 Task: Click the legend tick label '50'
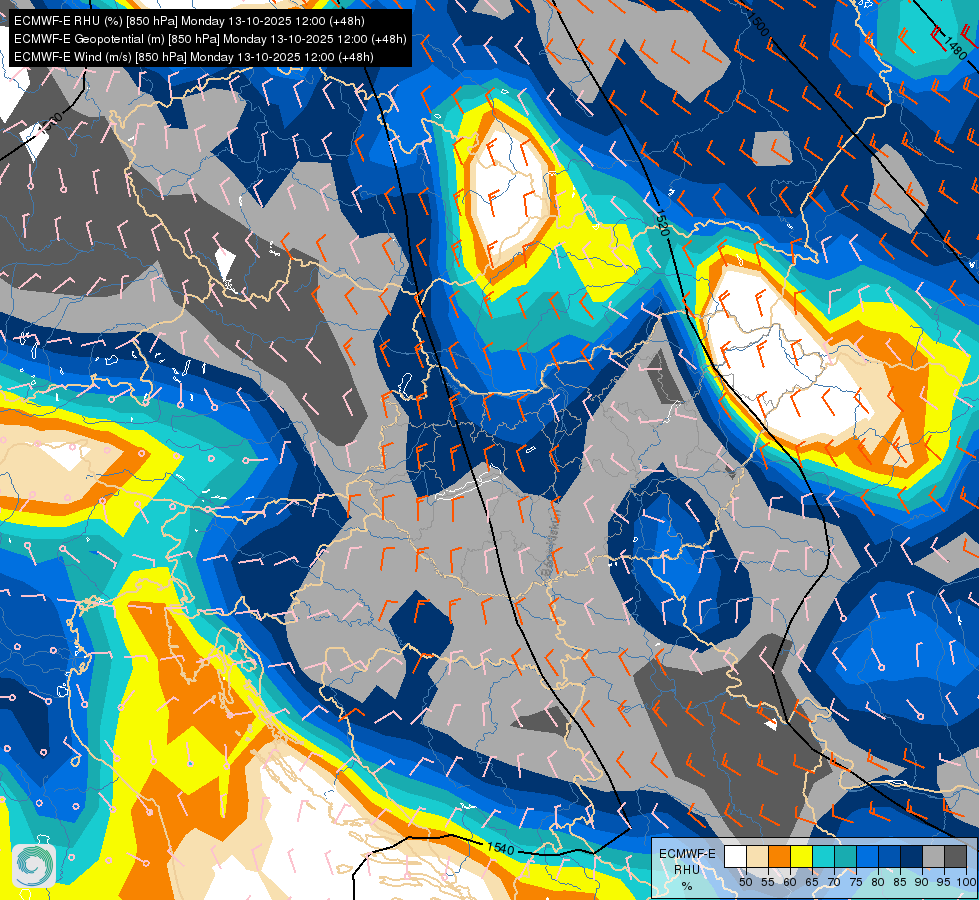(x=745, y=882)
